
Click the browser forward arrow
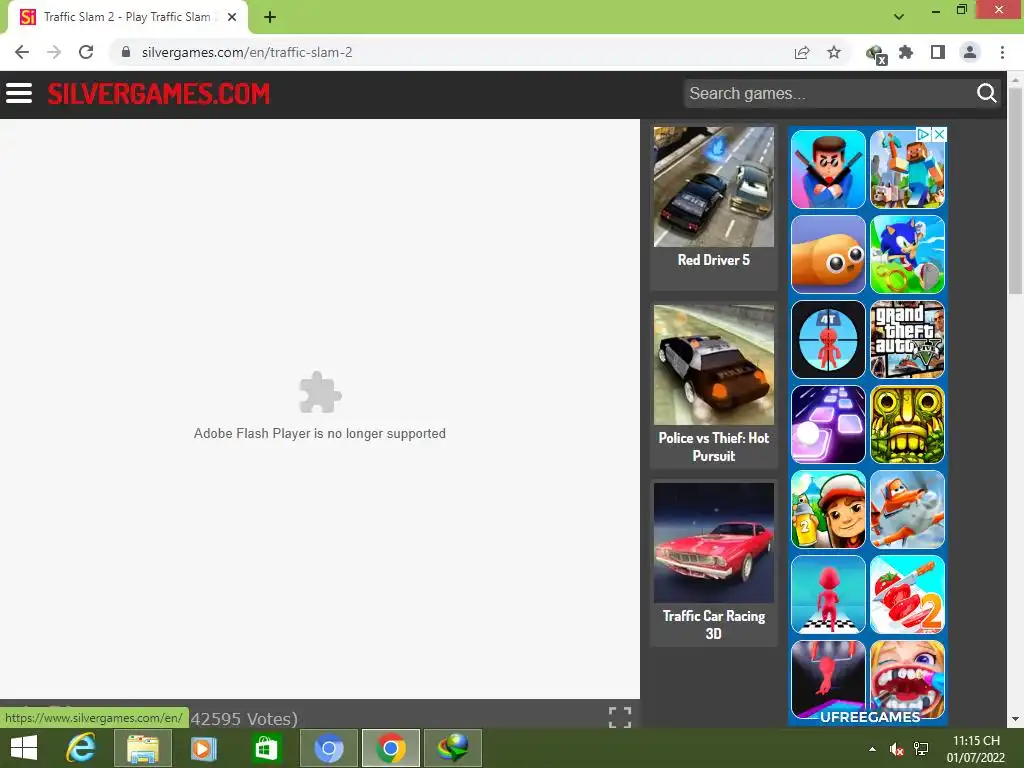[x=54, y=52]
